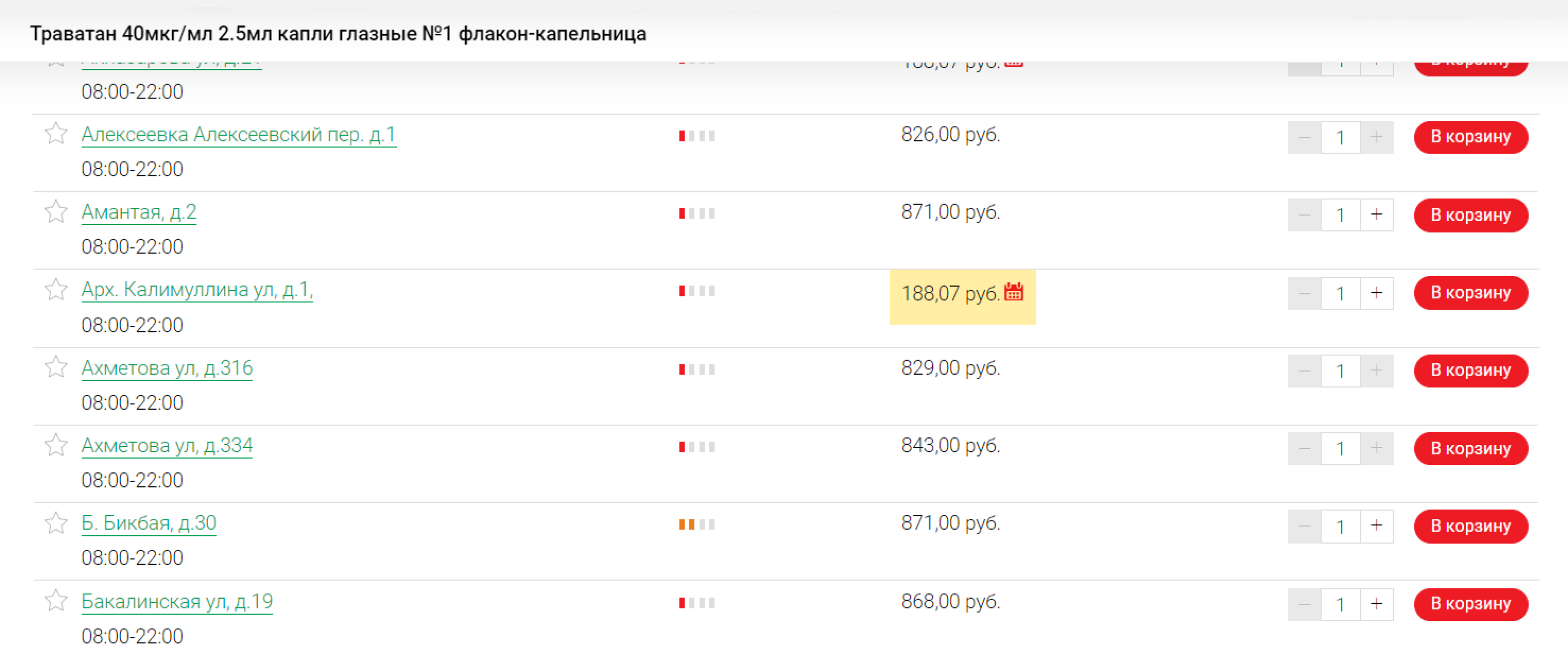The image size is (1568, 672).
Task: Decrease quantity for Арх. Калимуллина row
Action: point(1305,293)
